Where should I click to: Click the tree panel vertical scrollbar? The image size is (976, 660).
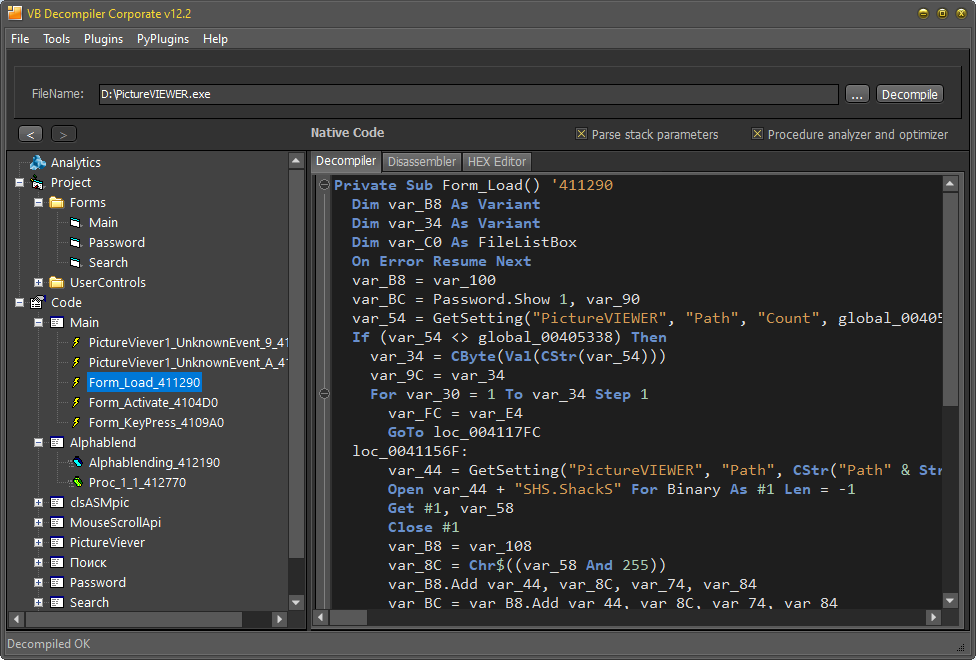point(296,382)
